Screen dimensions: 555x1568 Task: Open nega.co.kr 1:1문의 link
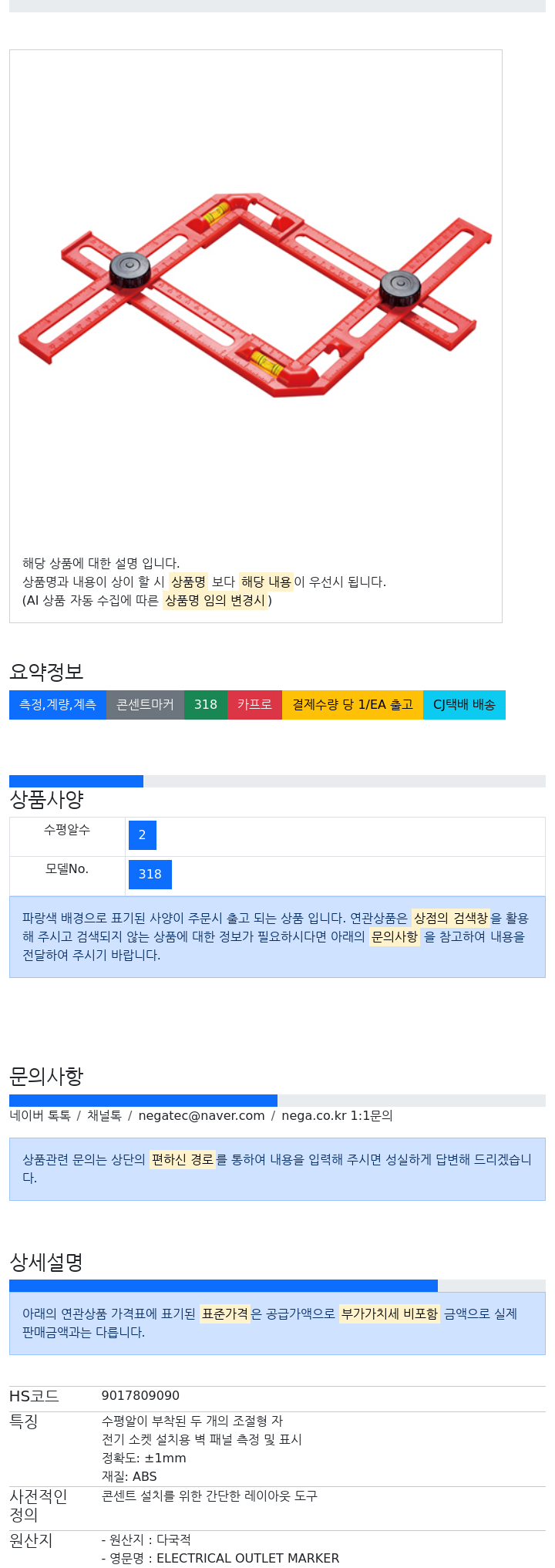pos(337,1115)
